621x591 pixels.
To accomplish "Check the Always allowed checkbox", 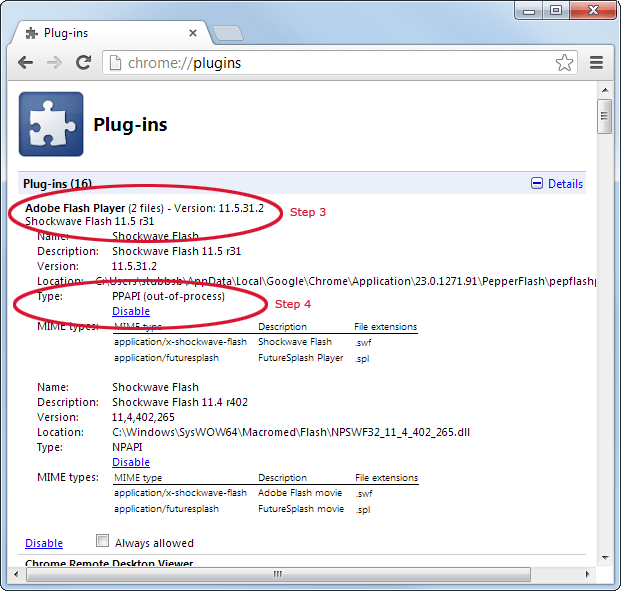I will [102, 541].
